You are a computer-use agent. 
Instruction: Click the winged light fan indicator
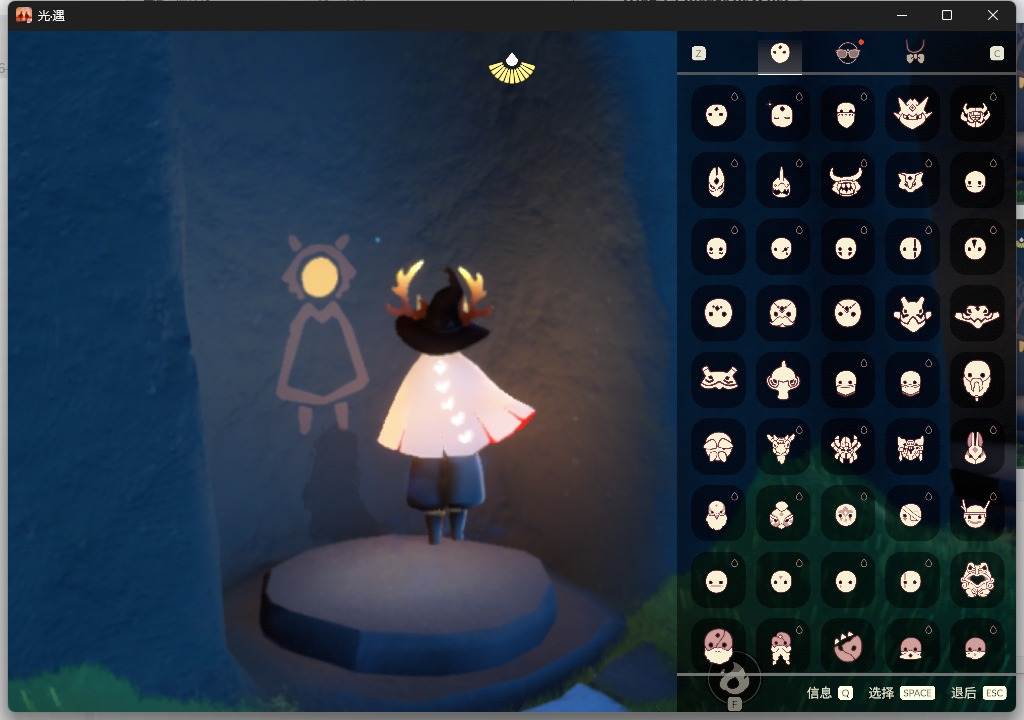(x=512, y=69)
